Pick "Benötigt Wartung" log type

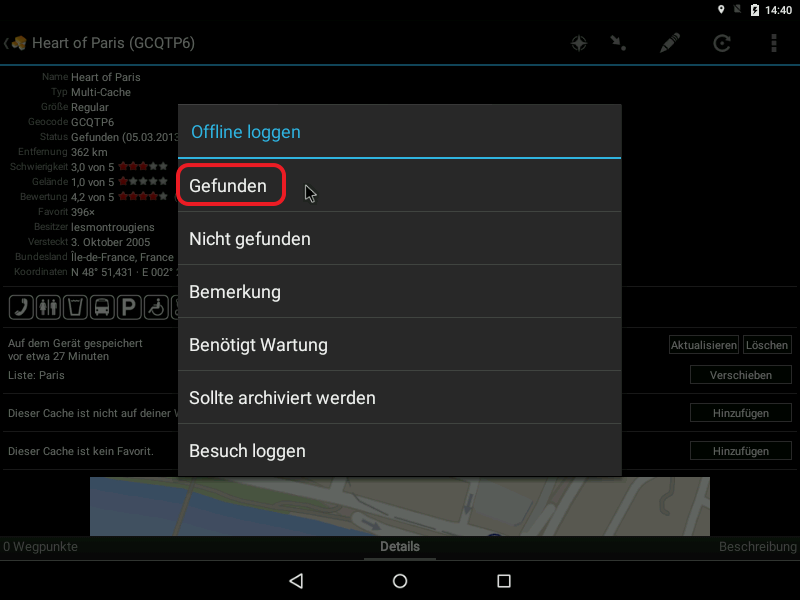[258, 345]
